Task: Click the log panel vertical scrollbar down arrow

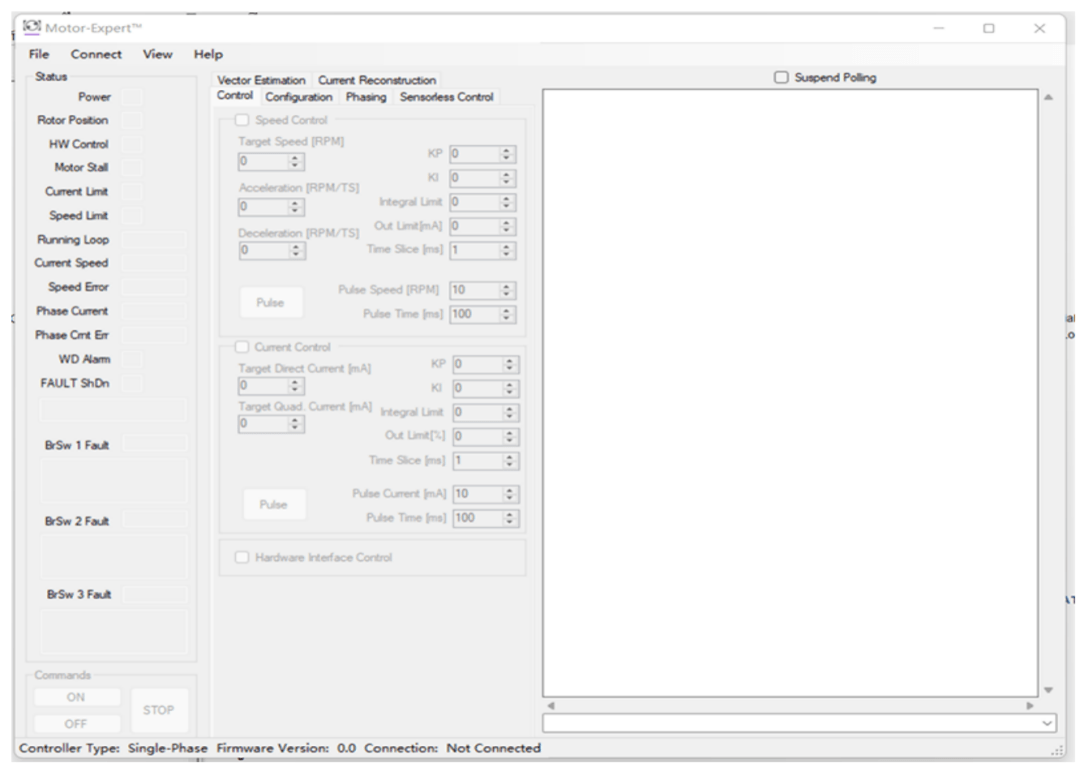Action: [x=1048, y=690]
